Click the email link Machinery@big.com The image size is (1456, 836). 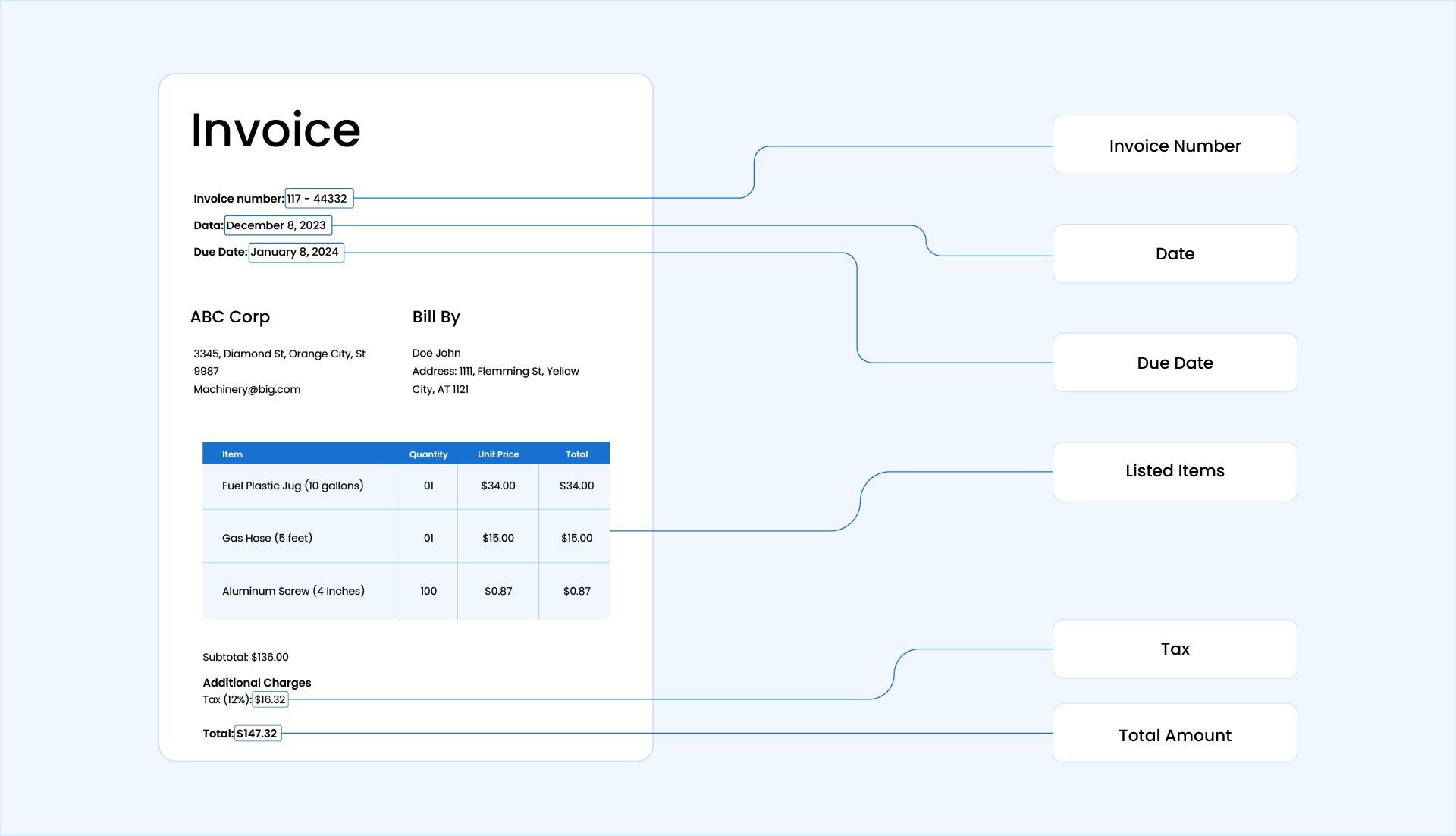246,388
